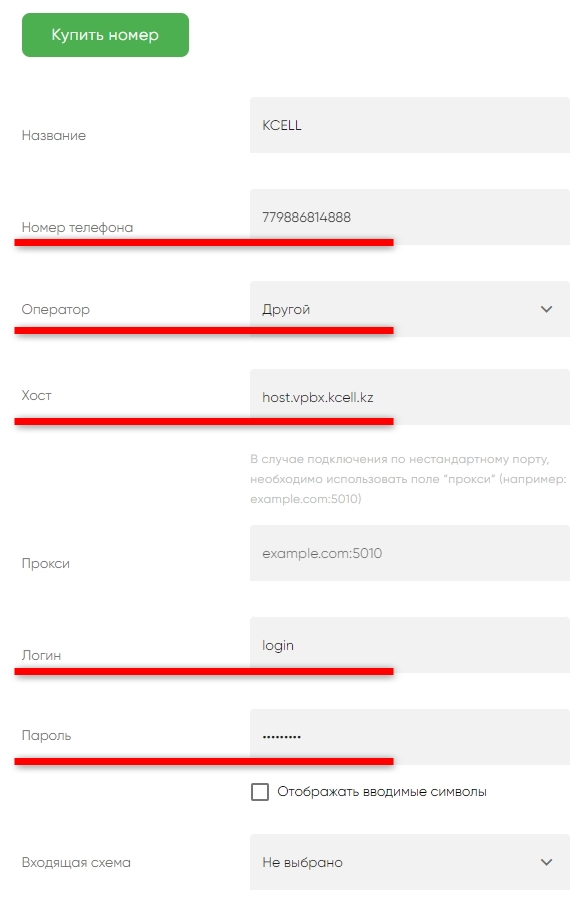
Task: Select the Логин input field
Action: tap(410, 645)
